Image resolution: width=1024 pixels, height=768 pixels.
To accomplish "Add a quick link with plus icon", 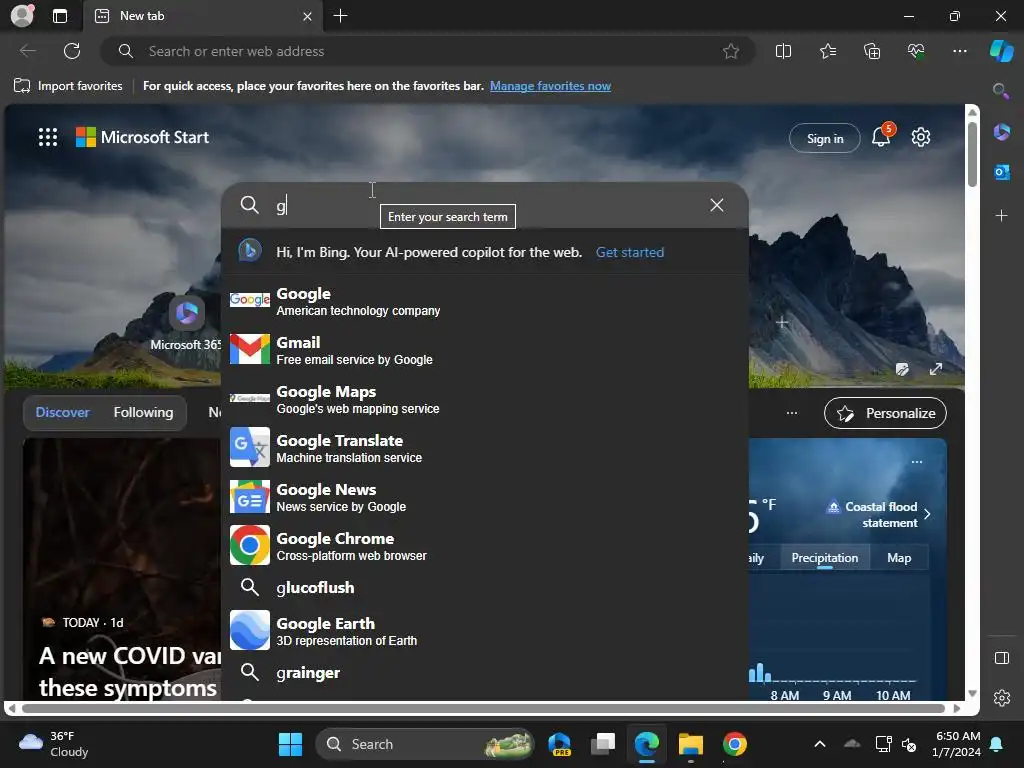I will (782, 323).
